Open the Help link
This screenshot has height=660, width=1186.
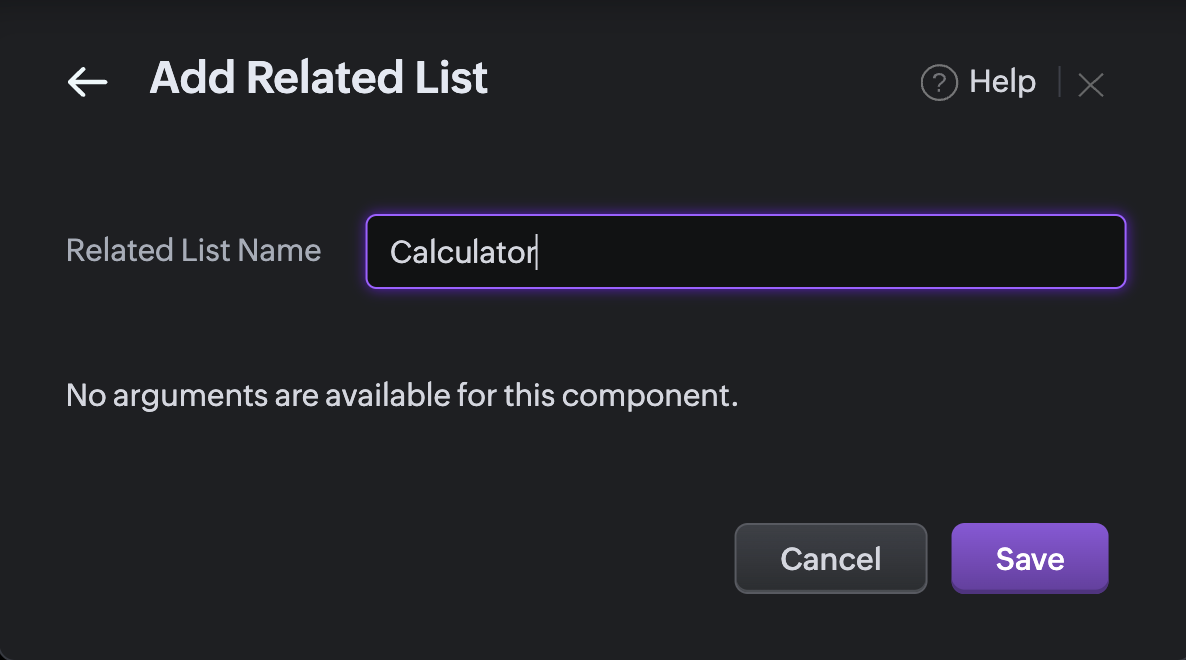1002,81
